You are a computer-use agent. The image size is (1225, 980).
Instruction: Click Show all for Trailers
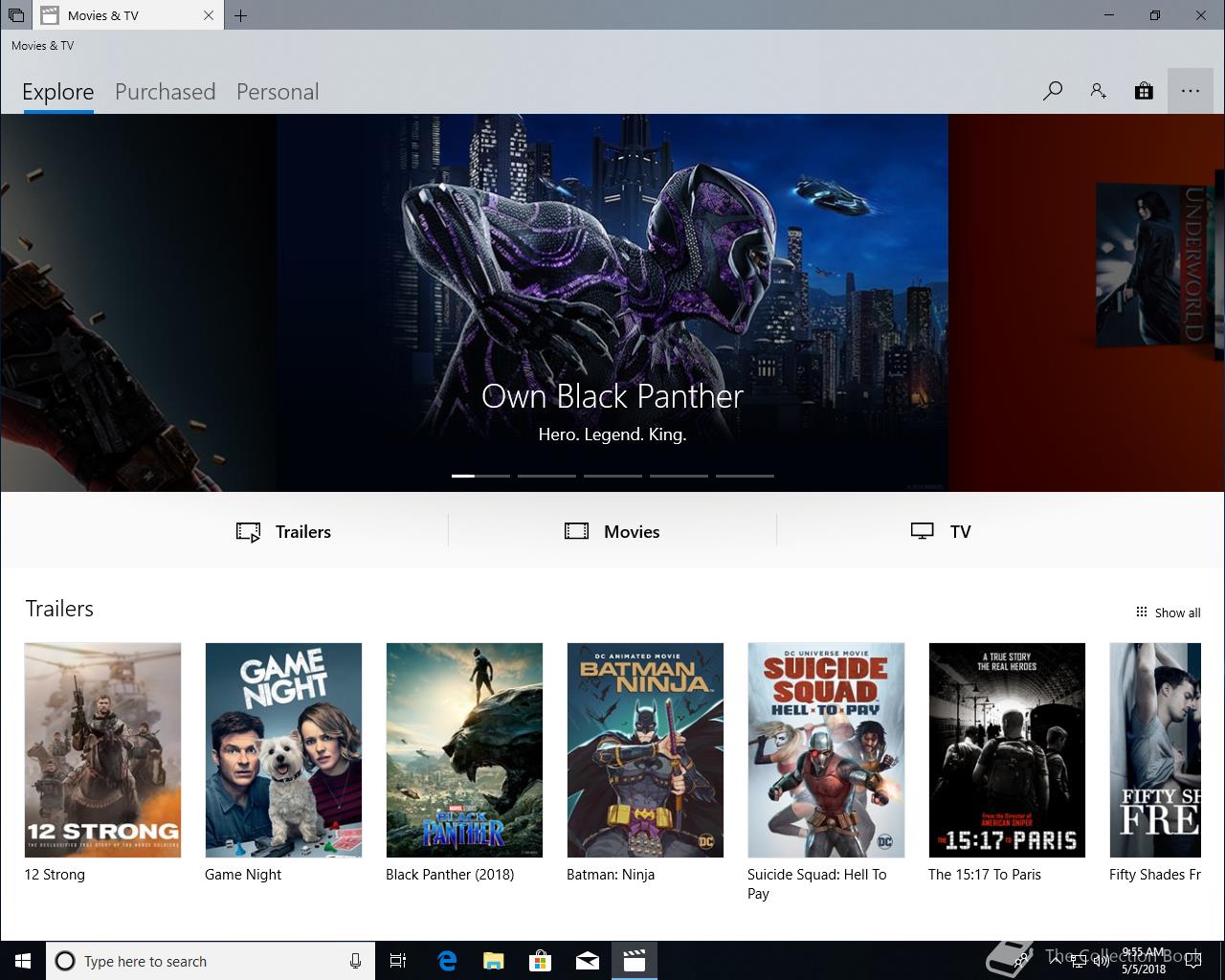1168,612
